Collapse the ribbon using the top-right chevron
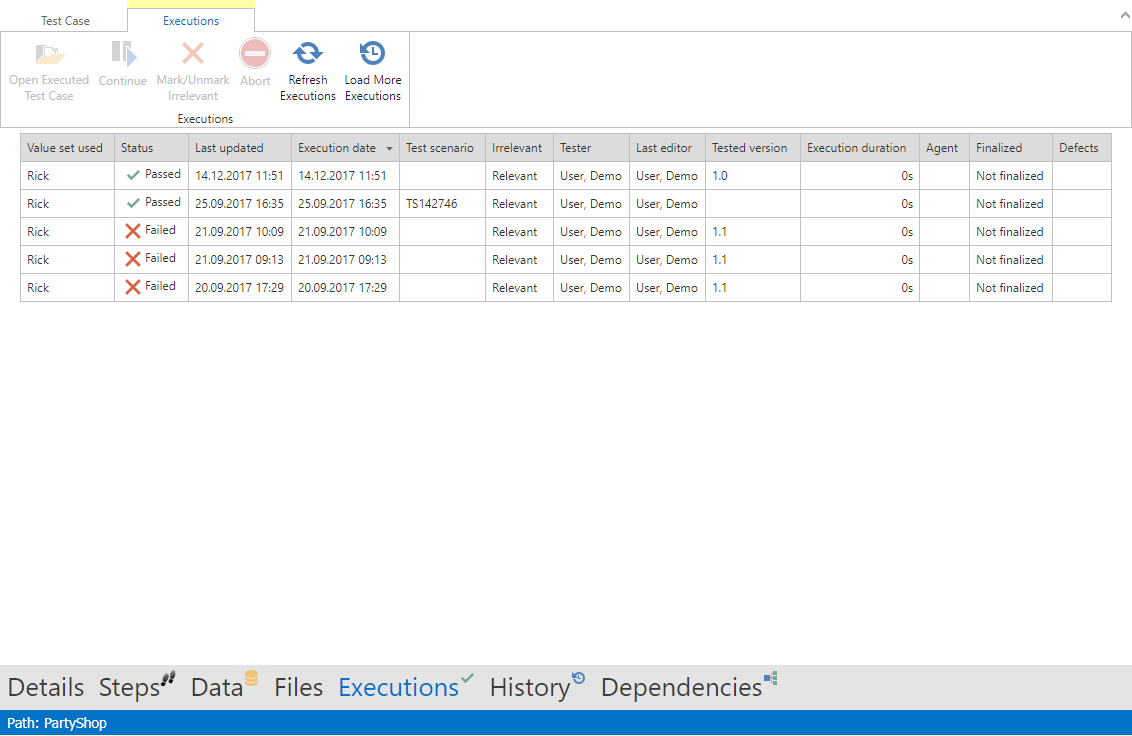The image size is (1132, 736). coord(1122,17)
